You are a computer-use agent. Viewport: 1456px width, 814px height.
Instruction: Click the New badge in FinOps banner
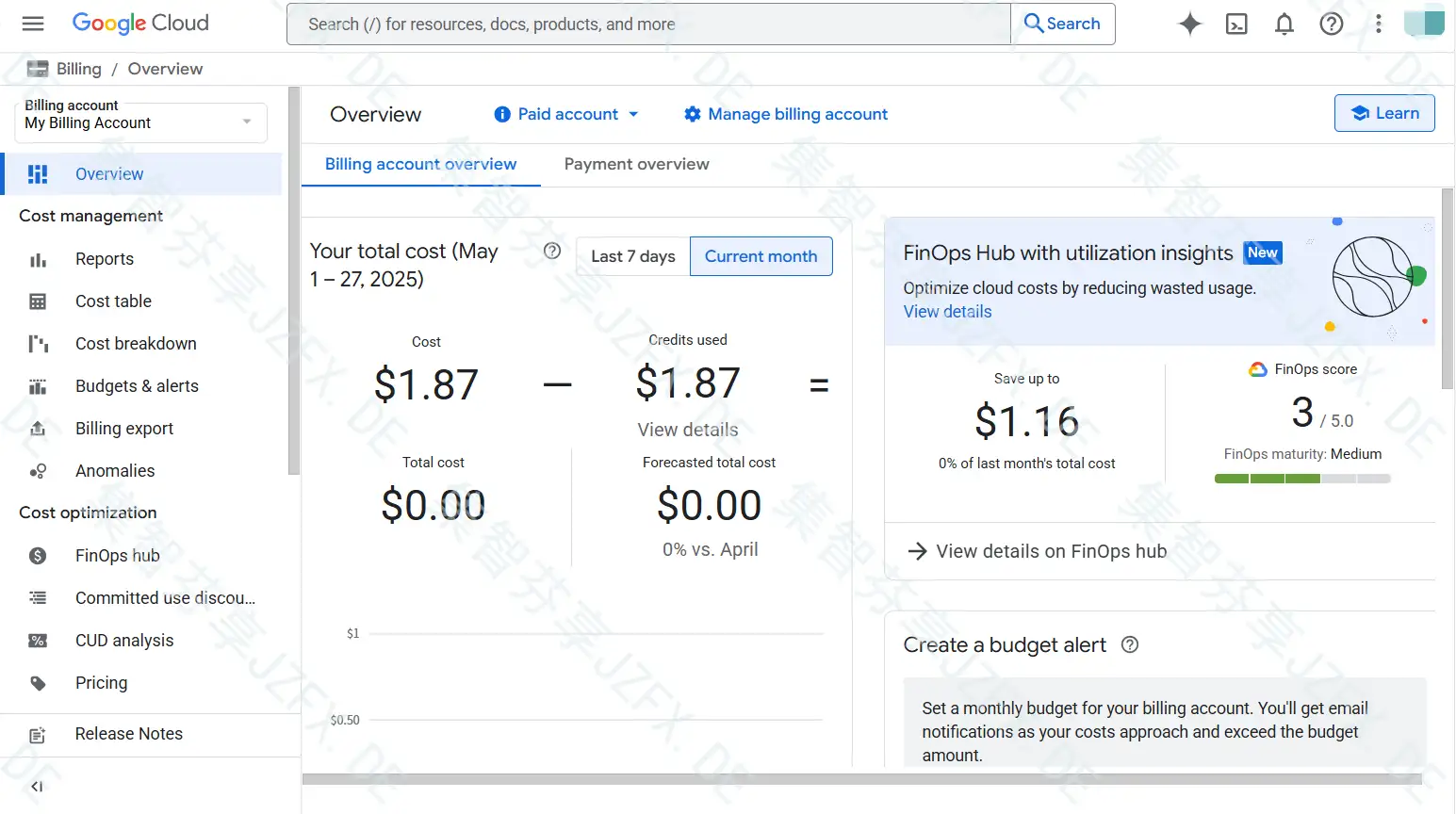tap(1263, 252)
